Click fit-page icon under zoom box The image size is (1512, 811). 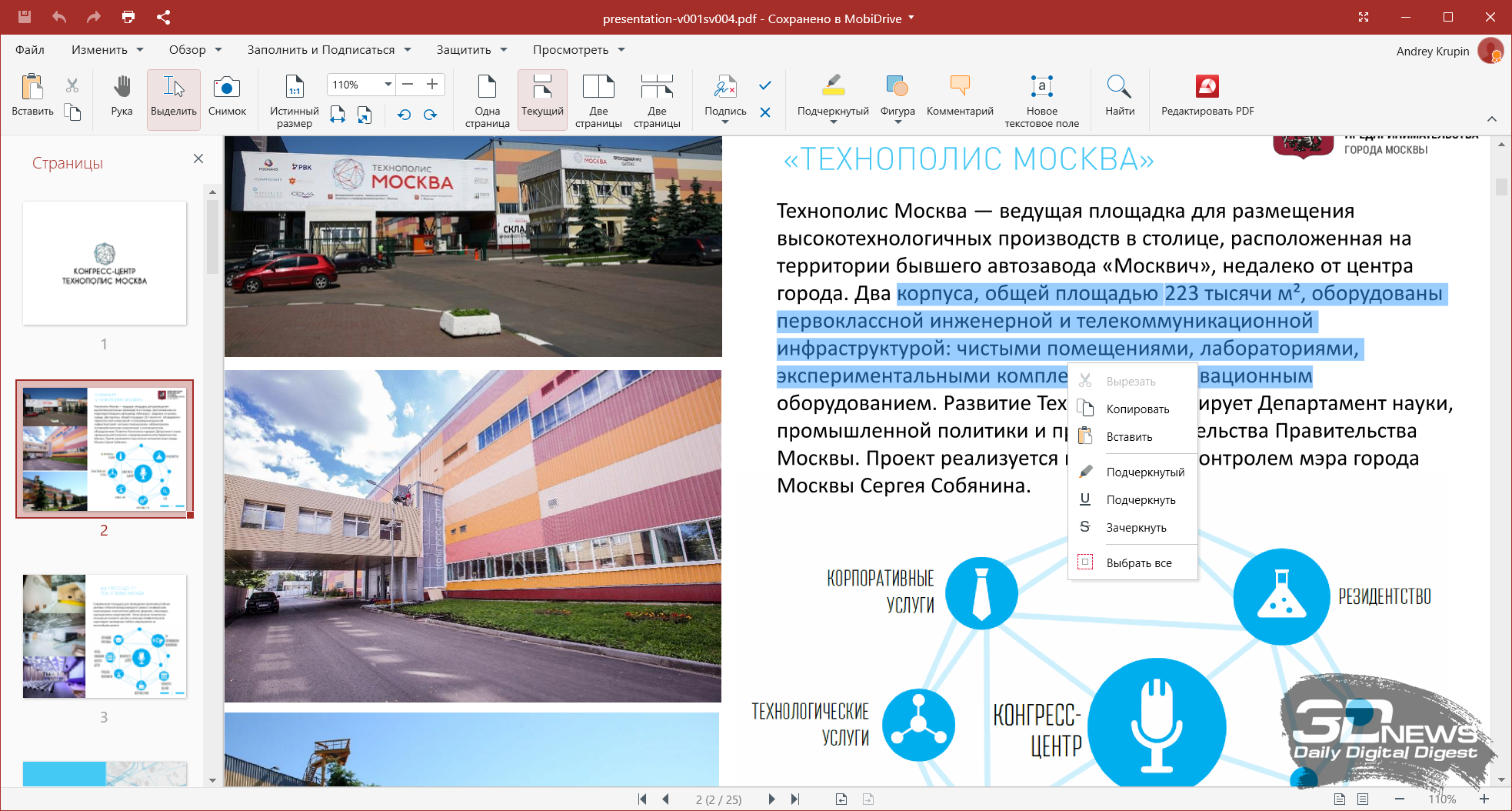(x=365, y=115)
